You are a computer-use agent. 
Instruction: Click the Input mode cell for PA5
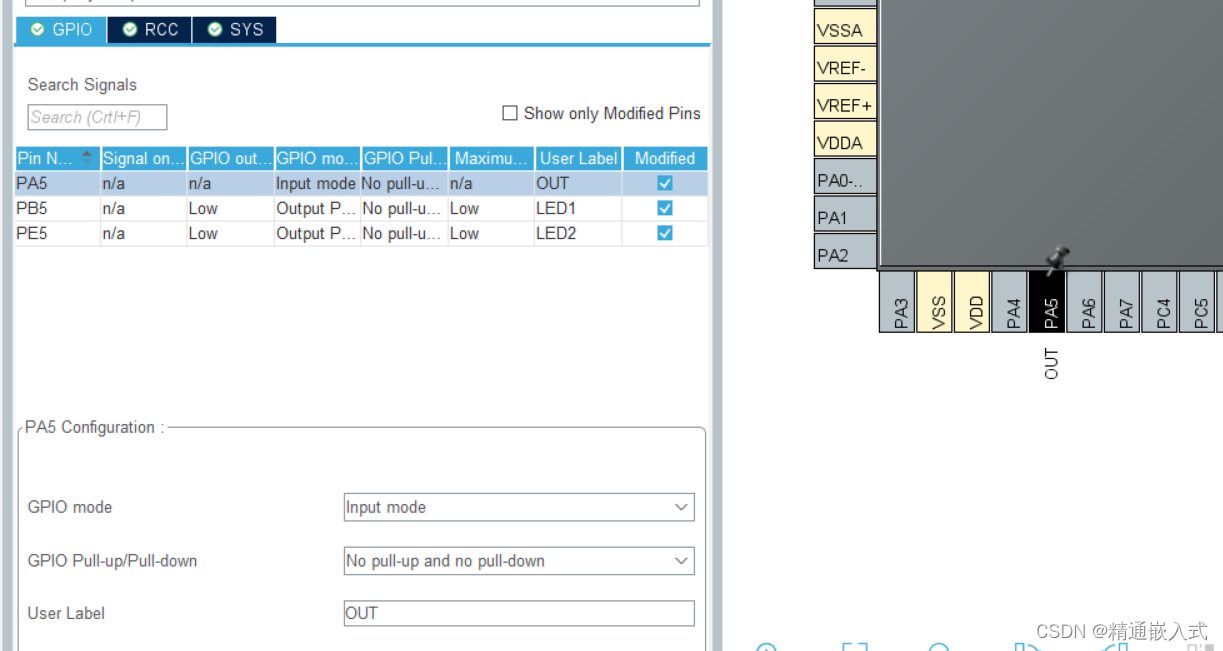(x=317, y=183)
